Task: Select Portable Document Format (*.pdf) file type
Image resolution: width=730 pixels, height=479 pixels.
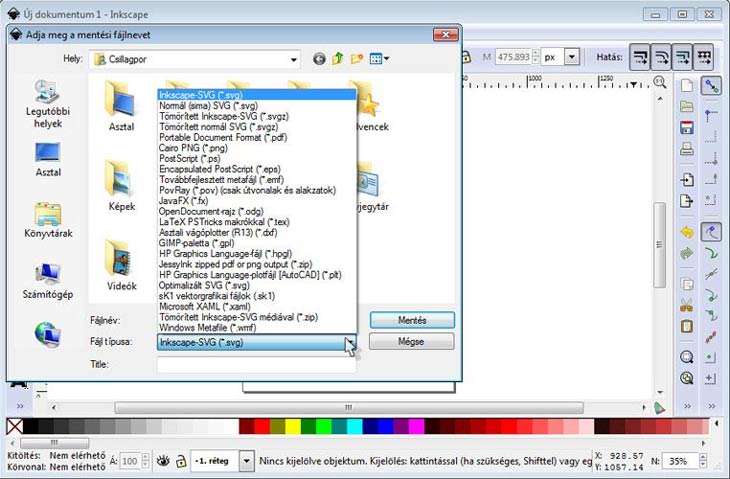Action: point(222,137)
